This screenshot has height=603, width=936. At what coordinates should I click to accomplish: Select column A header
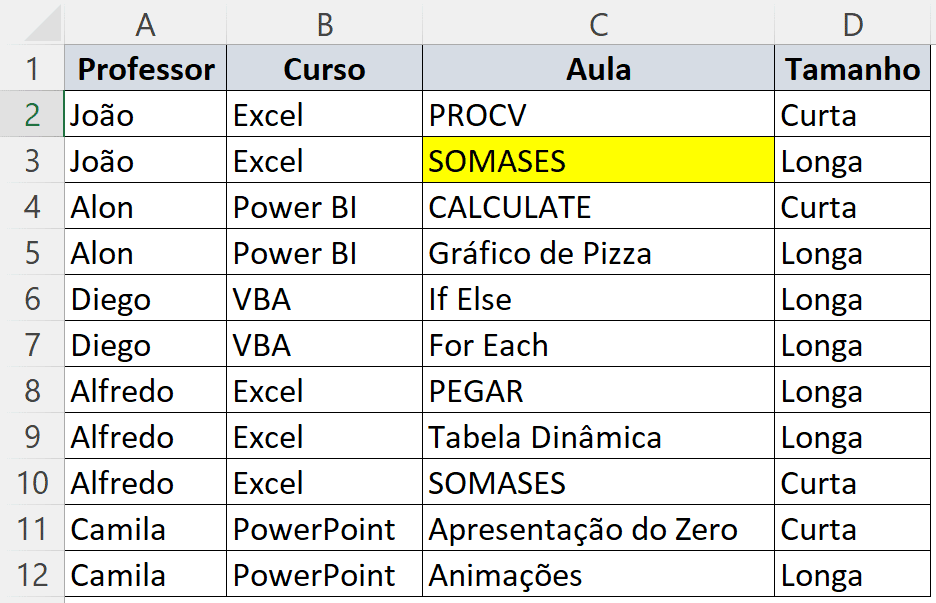point(145,24)
